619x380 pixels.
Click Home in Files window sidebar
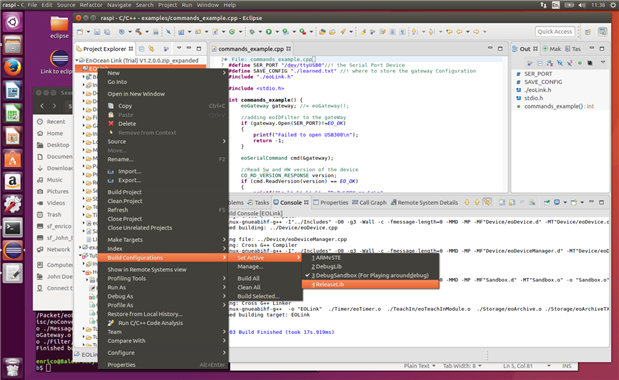54,133
